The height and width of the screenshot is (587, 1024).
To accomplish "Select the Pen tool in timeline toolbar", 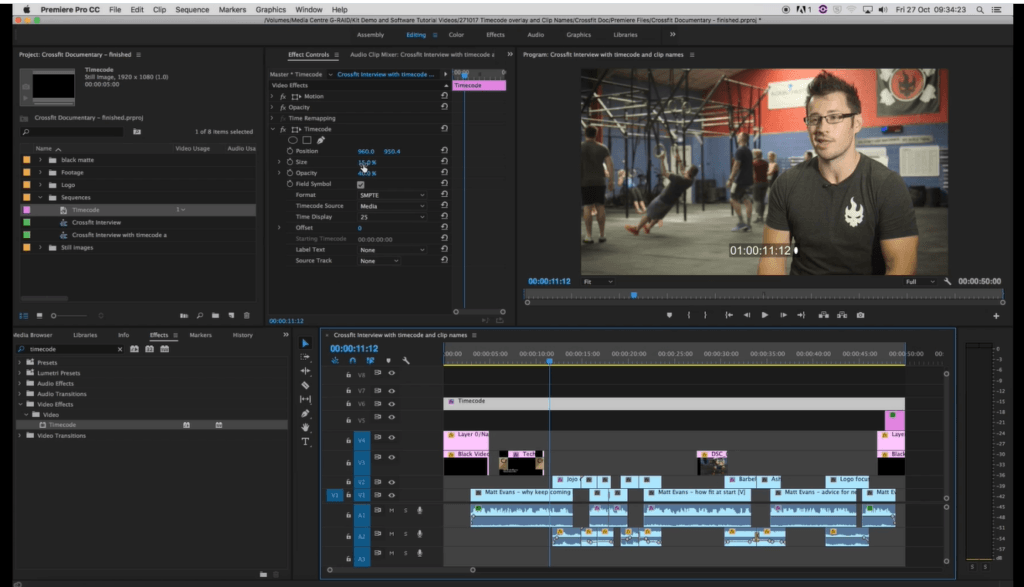I will click(x=305, y=413).
